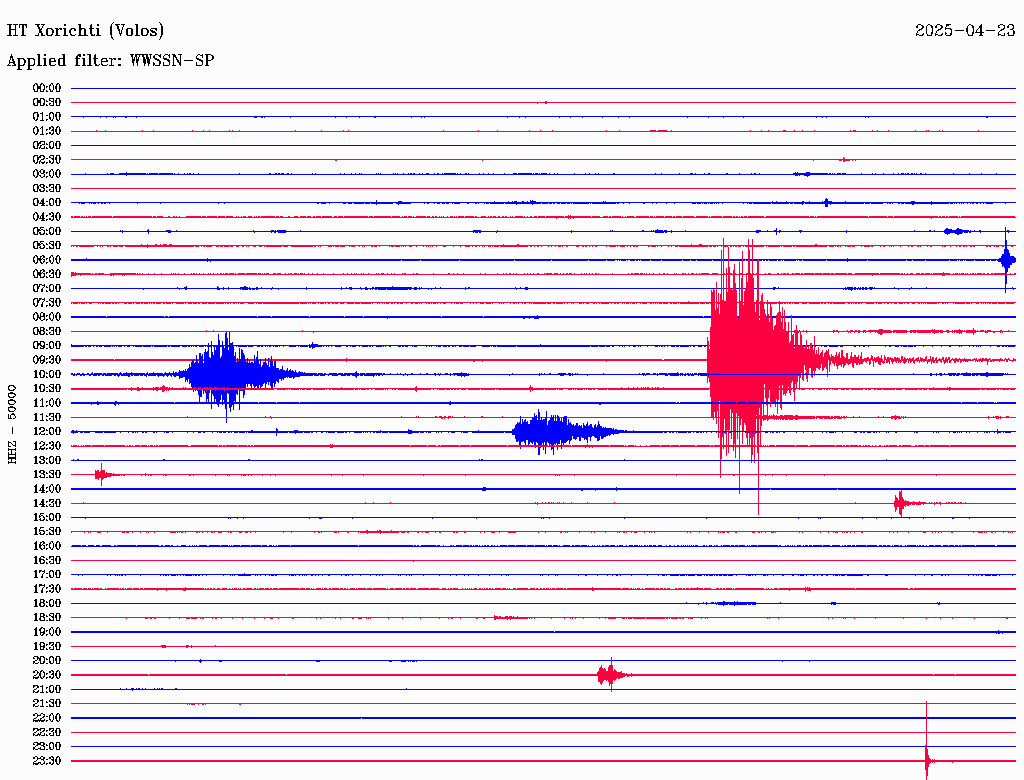This screenshot has height=780, width=1024.
Task: Select the 04:00 time label
Action: point(47,203)
